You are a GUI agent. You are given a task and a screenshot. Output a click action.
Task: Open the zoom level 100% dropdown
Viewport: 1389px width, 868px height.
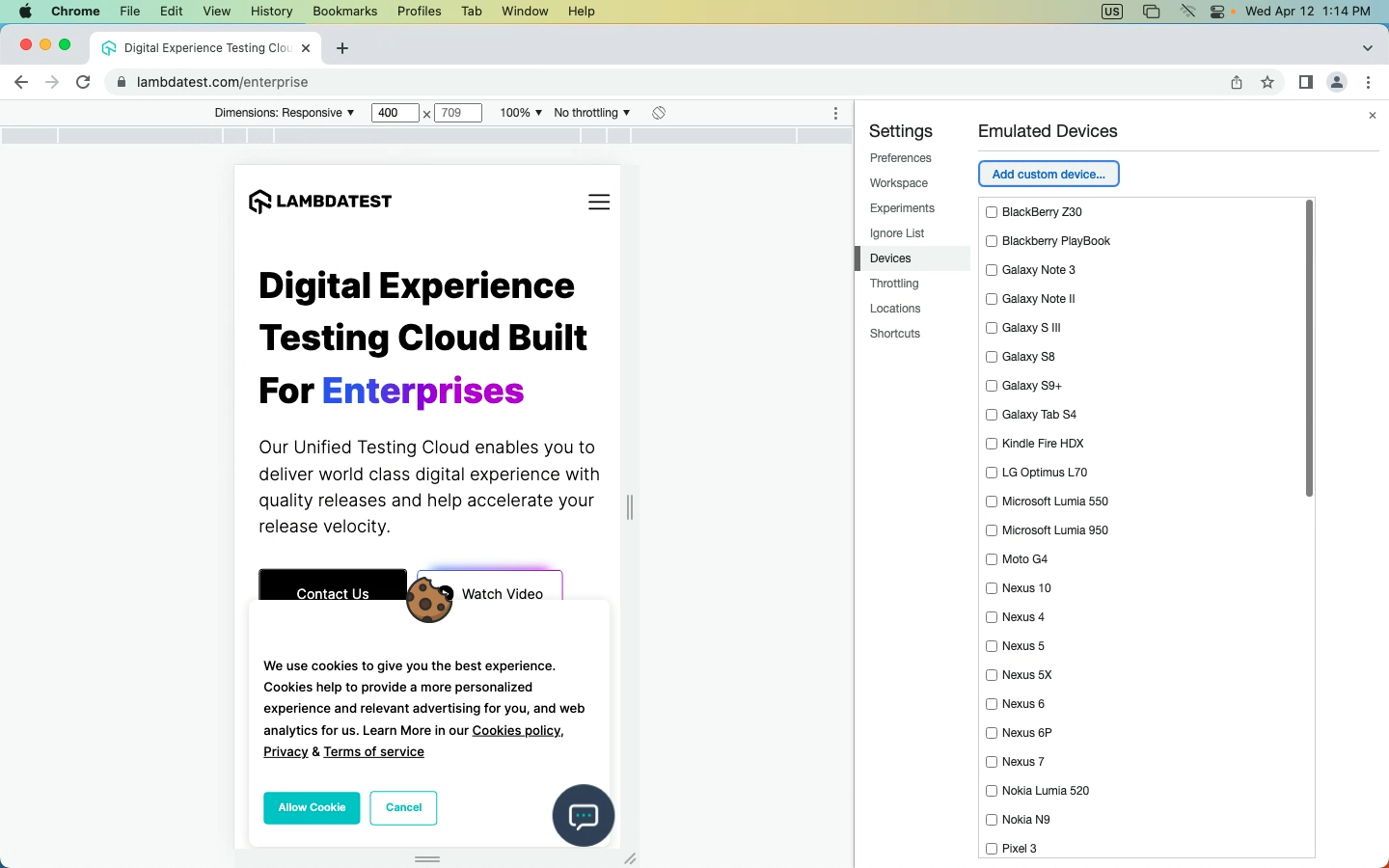coord(520,113)
